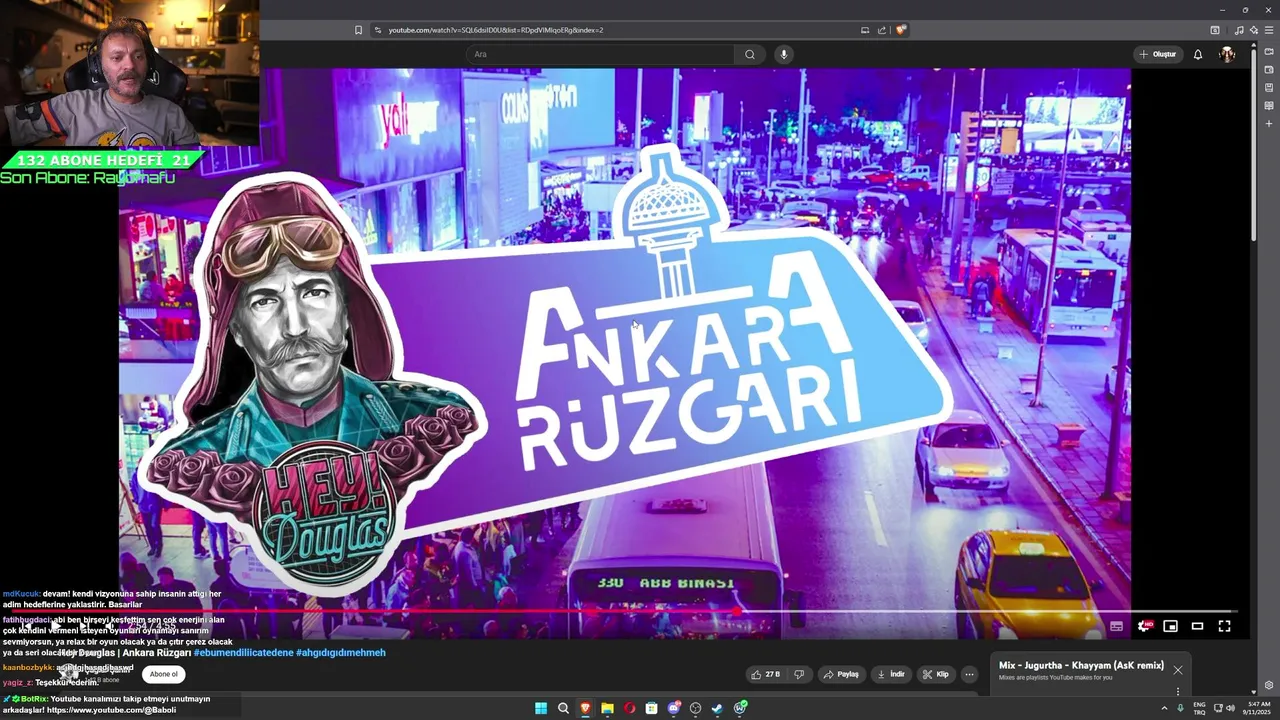
Task: Open File Explorer from the taskbar
Action: tap(607, 708)
